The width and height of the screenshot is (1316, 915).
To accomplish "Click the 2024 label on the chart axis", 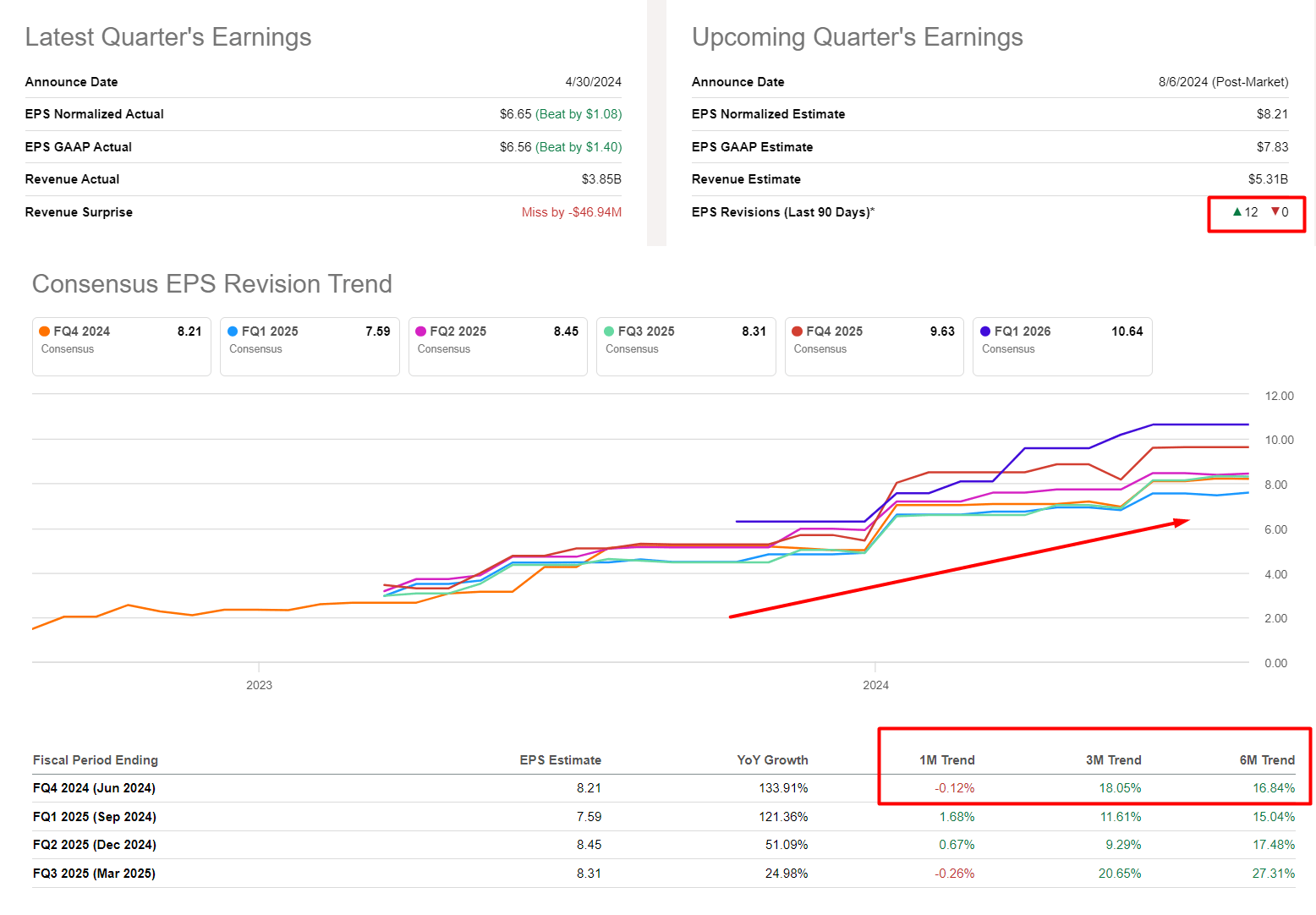I will point(876,685).
